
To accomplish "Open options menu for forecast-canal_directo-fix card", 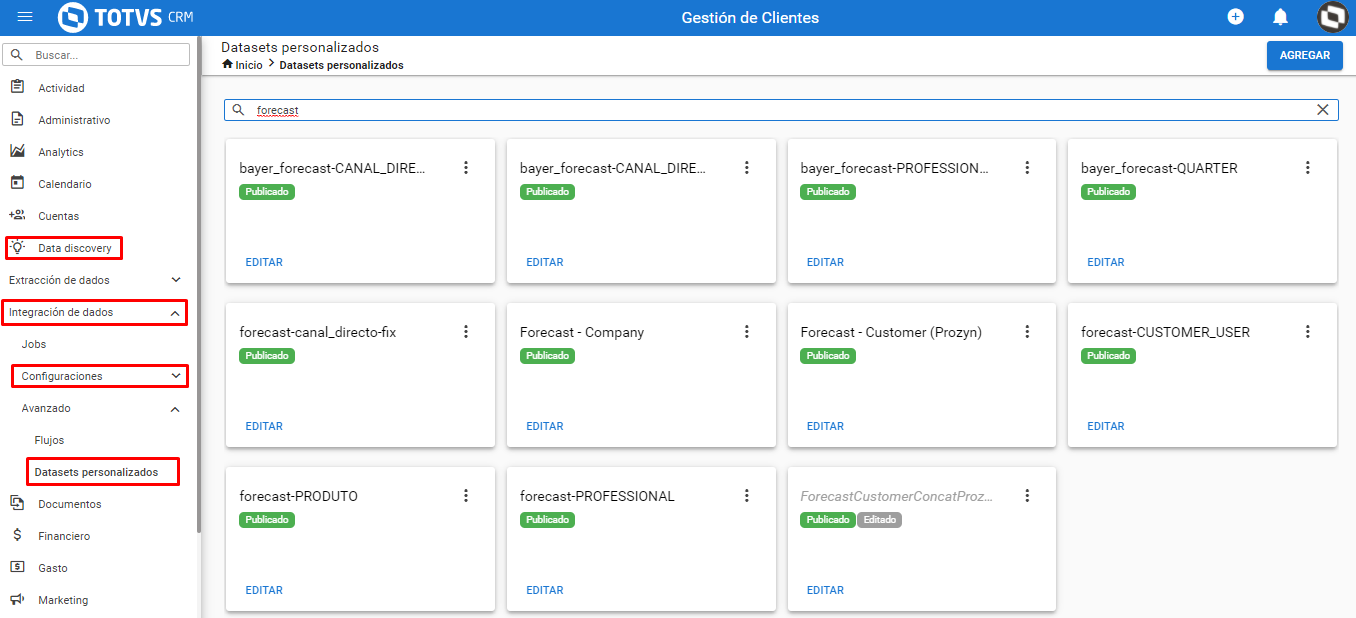I will (x=466, y=332).
